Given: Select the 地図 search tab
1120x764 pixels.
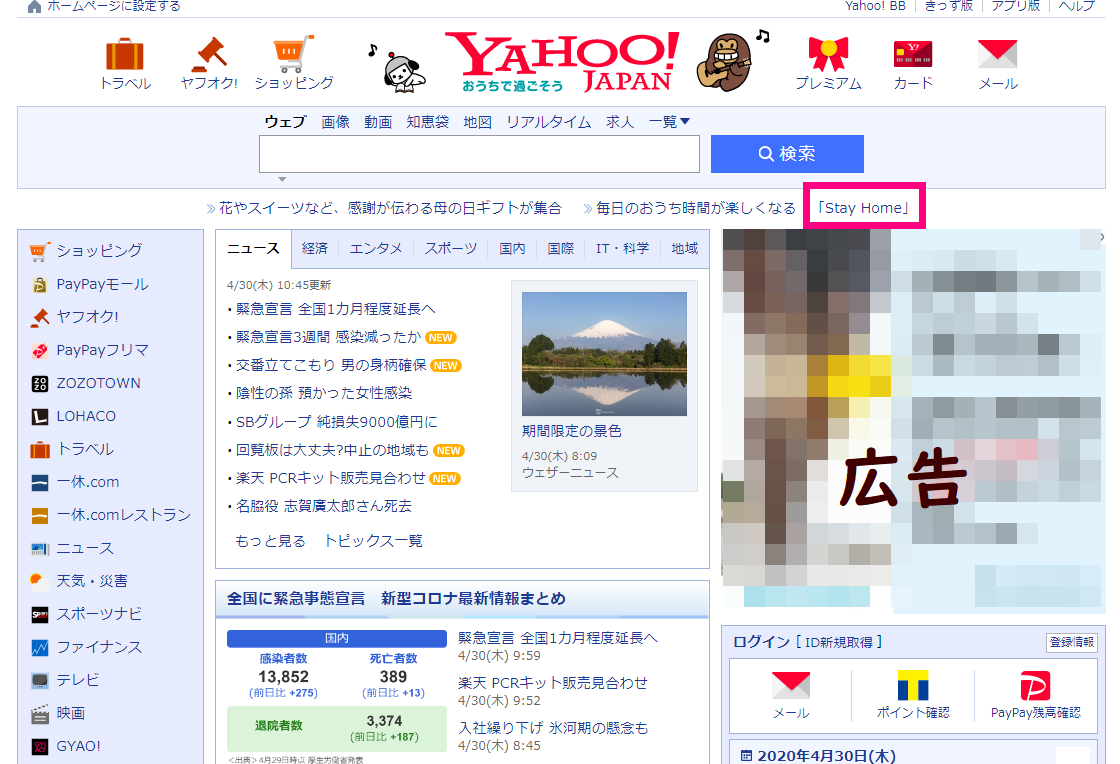Looking at the screenshot, I should tap(477, 122).
